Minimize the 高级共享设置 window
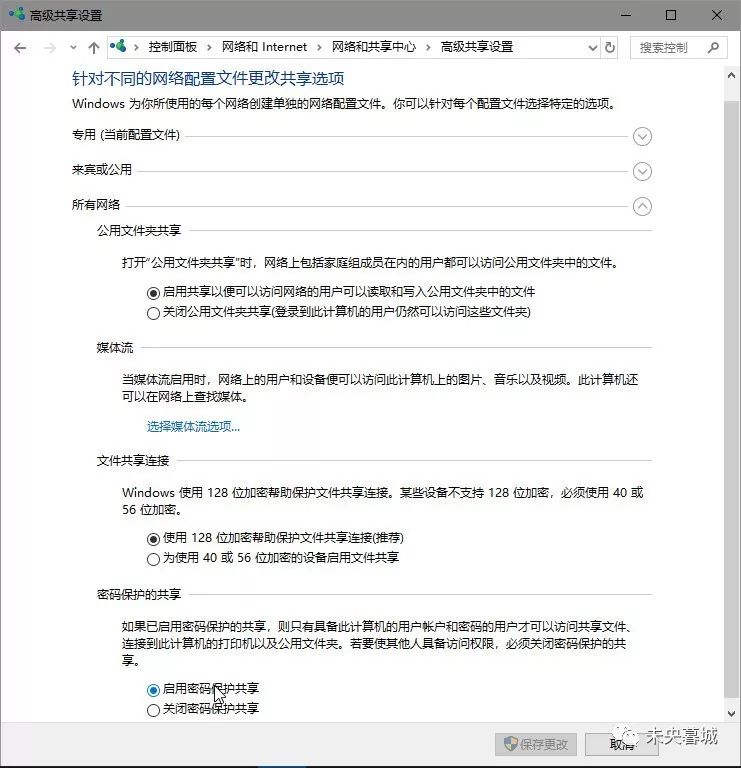The height and width of the screenshot is (768, 741). 625,15
